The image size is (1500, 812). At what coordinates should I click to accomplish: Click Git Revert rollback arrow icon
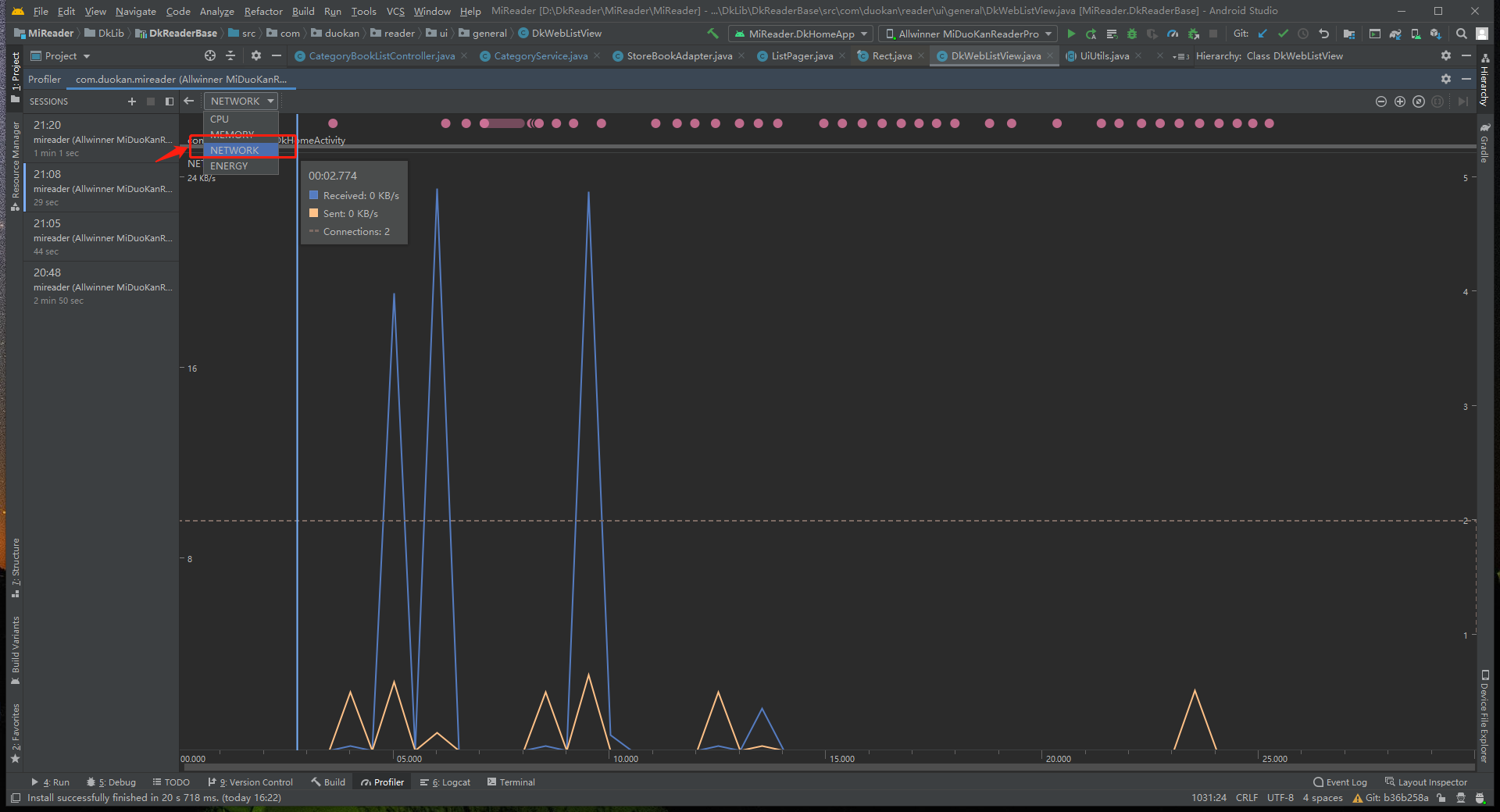(1323, 34)
